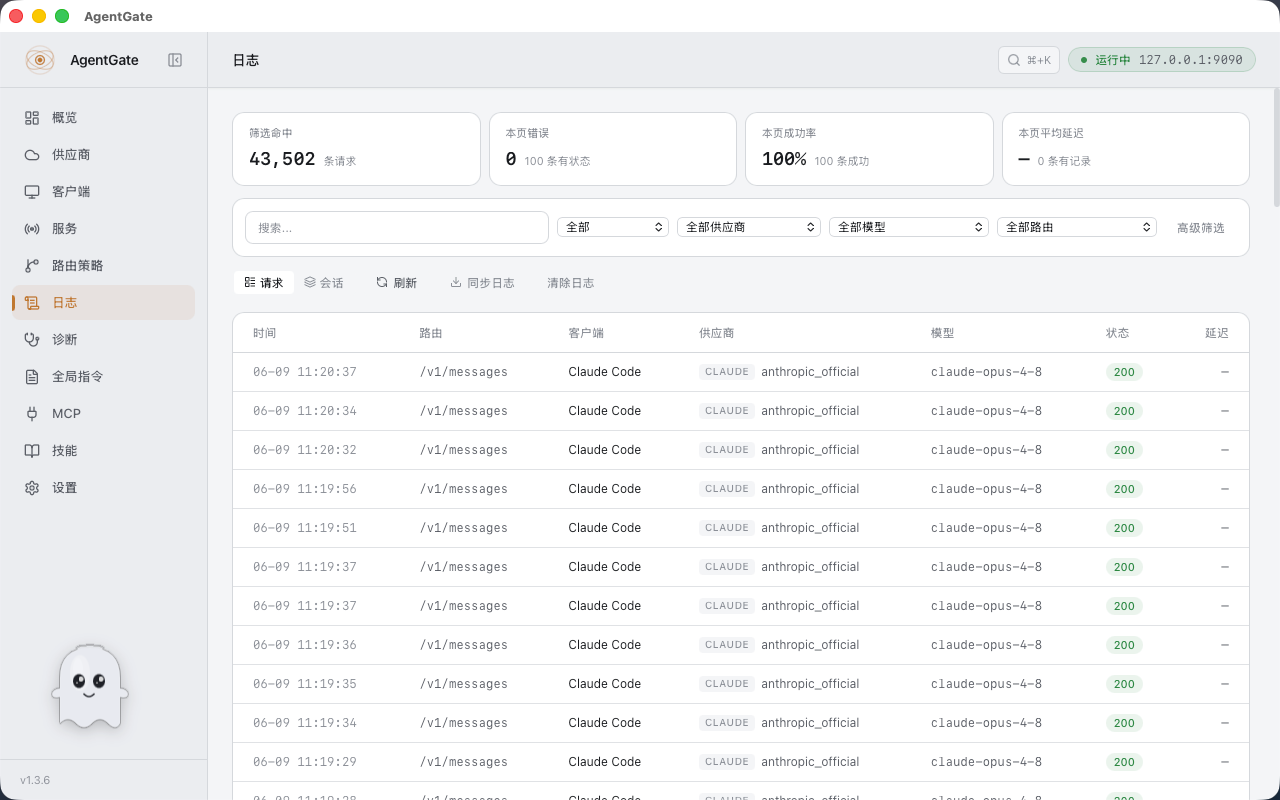Open 诊断 in the sidebar
This screenshot has width=1280, height=800.
tap(103, 340)
